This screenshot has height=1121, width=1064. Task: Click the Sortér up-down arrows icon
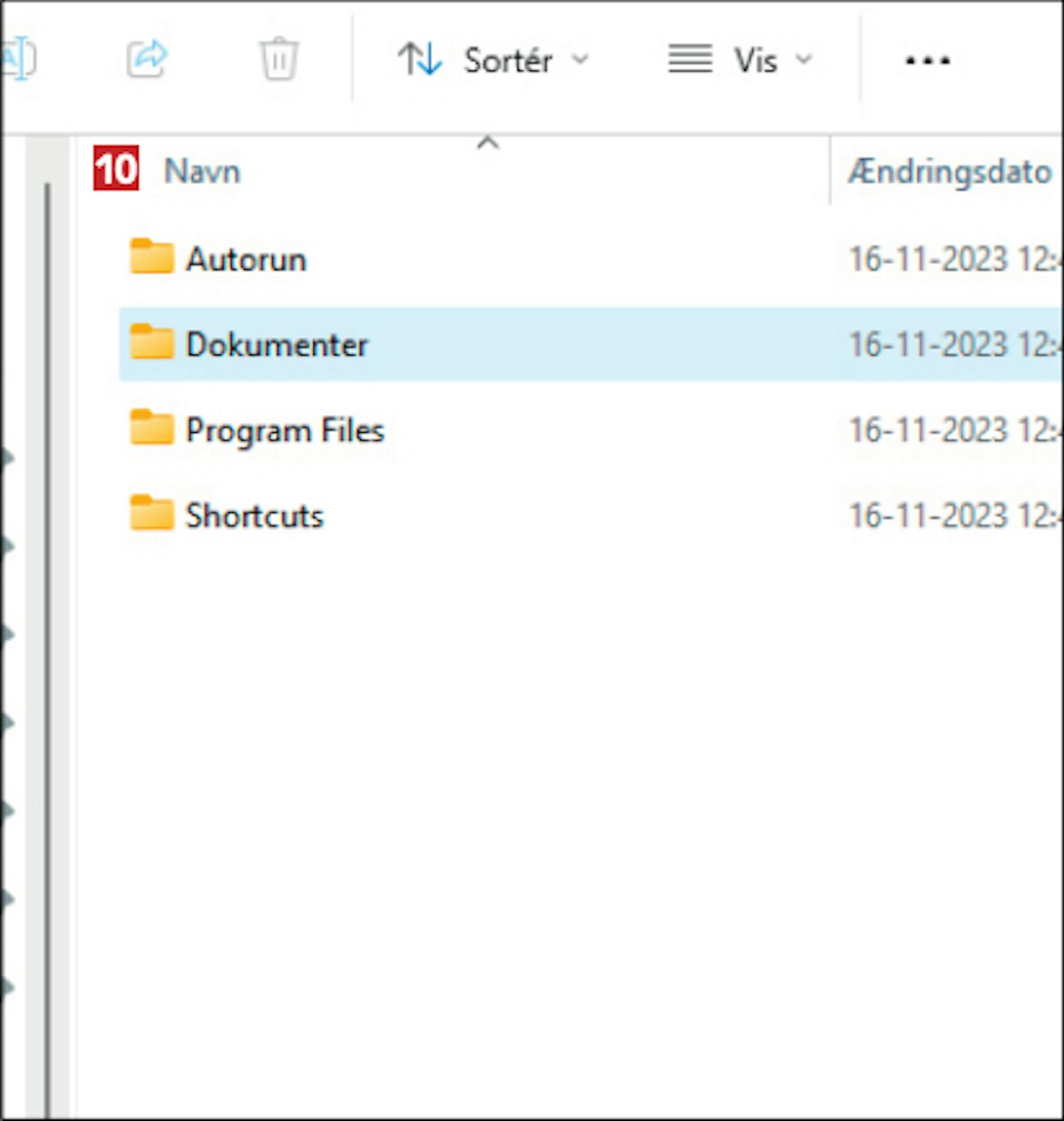point(420,59)
